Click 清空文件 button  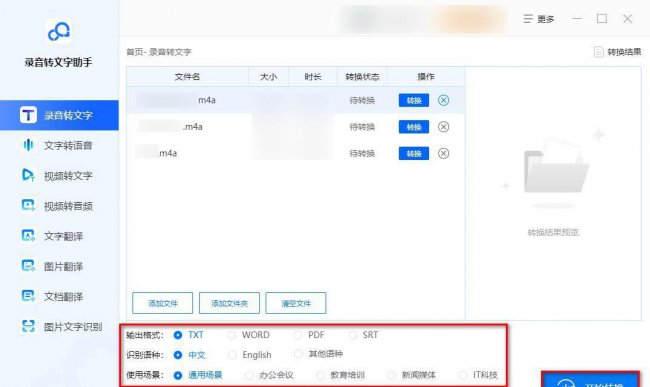296,303
